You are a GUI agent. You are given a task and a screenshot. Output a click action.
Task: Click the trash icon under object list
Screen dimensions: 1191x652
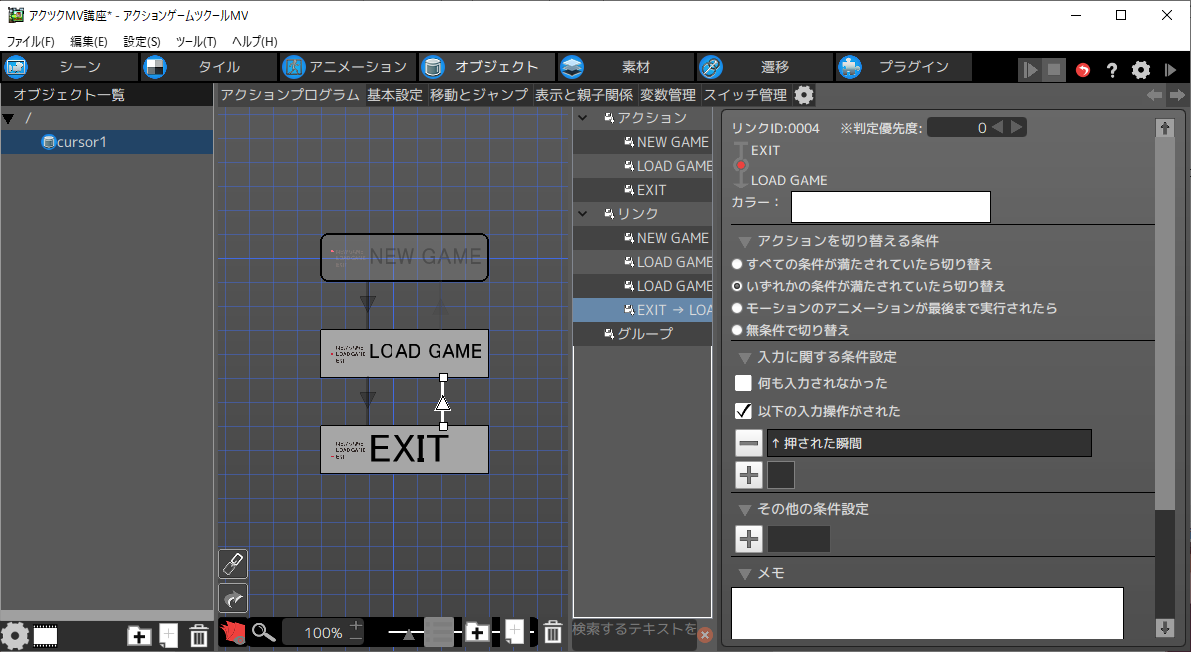tap(199, 635)
